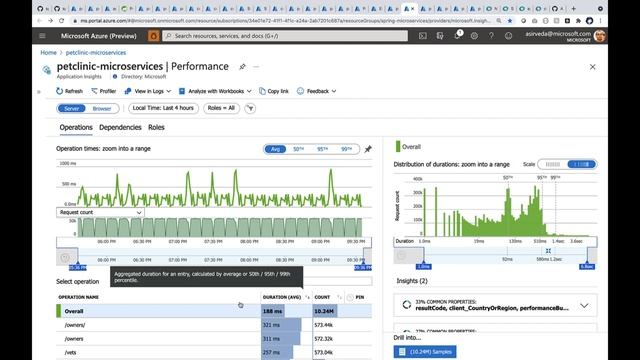Select the 50th percentile option
Screen dimensions: 640x360
click(298, 149)
